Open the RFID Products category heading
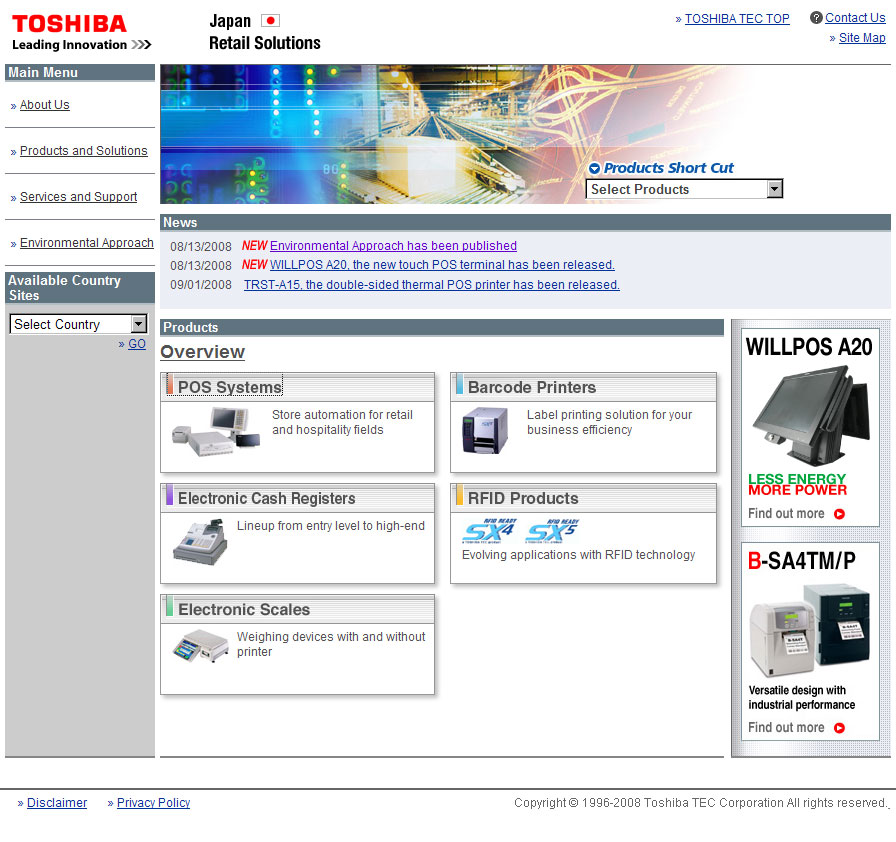Image resolution: width=896 pixels, height=842 pixels. 523,499
